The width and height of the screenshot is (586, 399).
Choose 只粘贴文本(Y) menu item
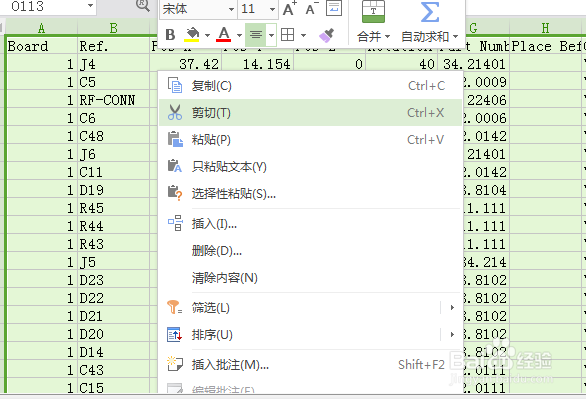click(311, 166)
